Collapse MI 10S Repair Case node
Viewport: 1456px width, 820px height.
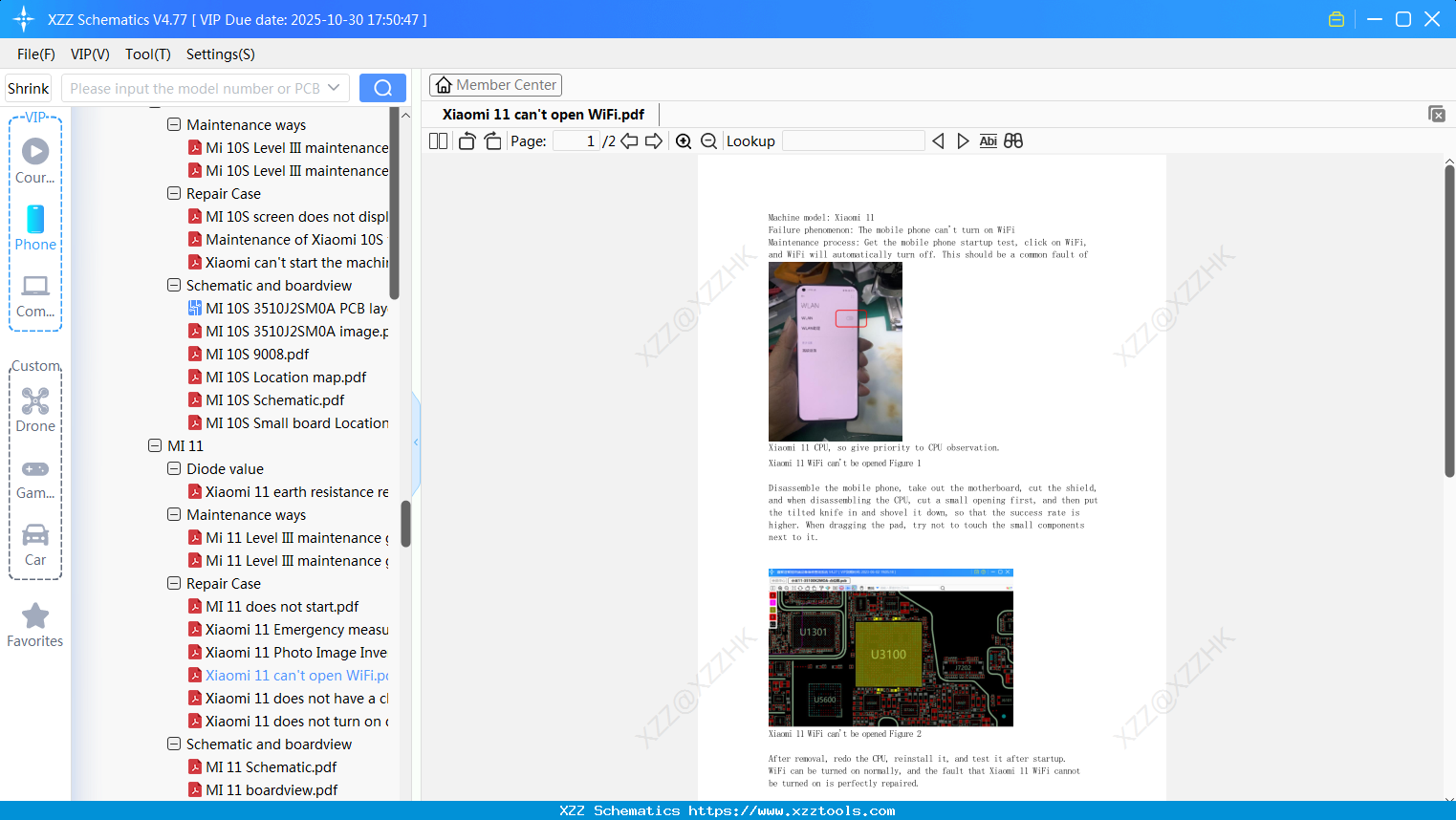[x=174, y=193]
